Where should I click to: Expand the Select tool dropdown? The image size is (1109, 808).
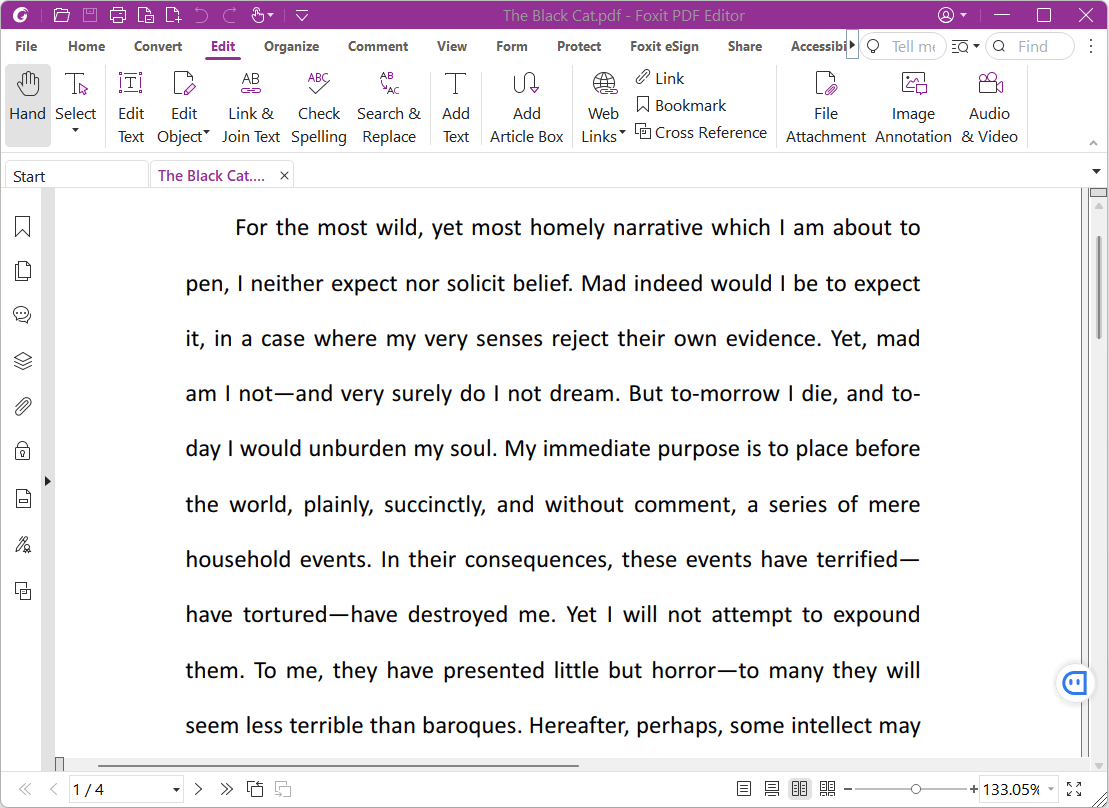coord(76,131)
